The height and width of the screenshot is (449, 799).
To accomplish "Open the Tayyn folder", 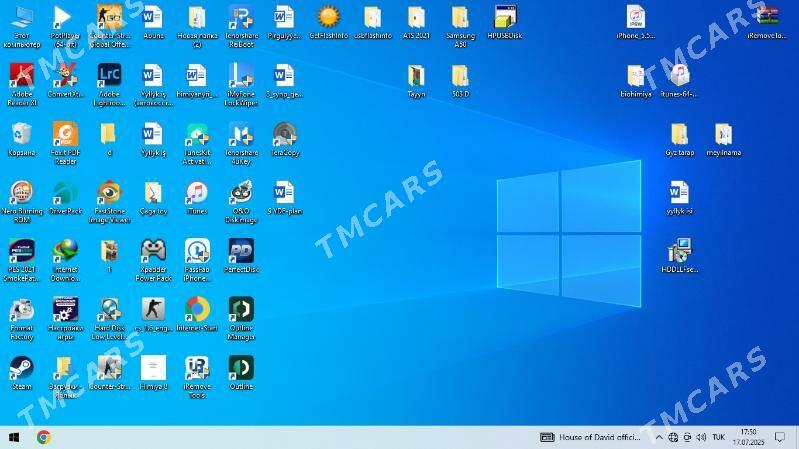I will (x=416, y=81).
